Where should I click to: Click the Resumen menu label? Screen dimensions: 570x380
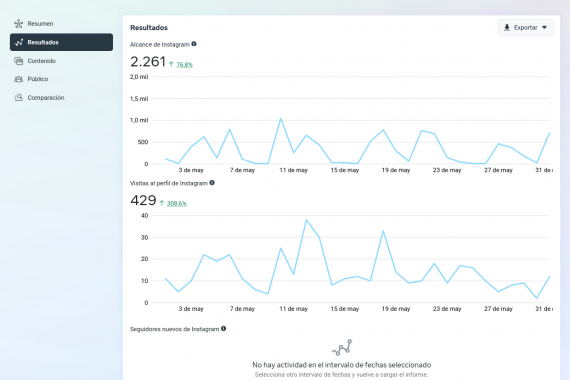(x=40, y=24)
